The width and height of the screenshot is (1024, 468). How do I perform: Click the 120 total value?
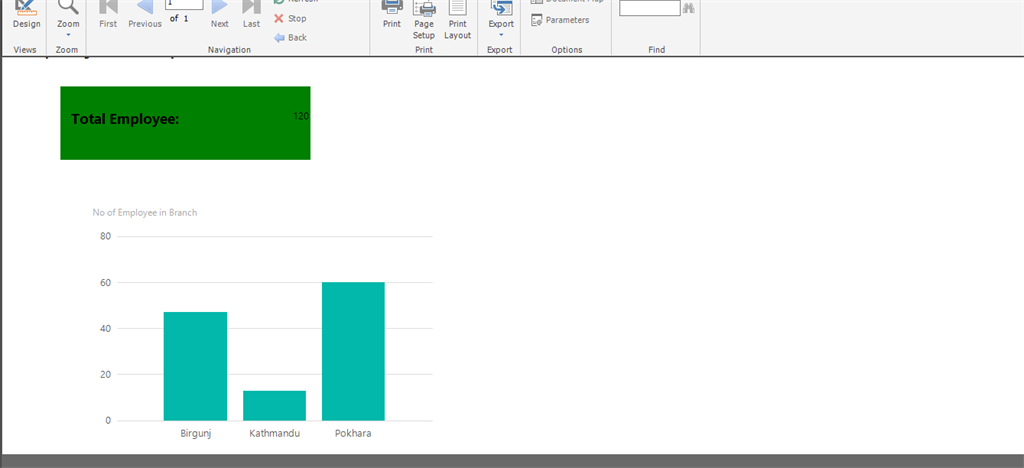301,116
